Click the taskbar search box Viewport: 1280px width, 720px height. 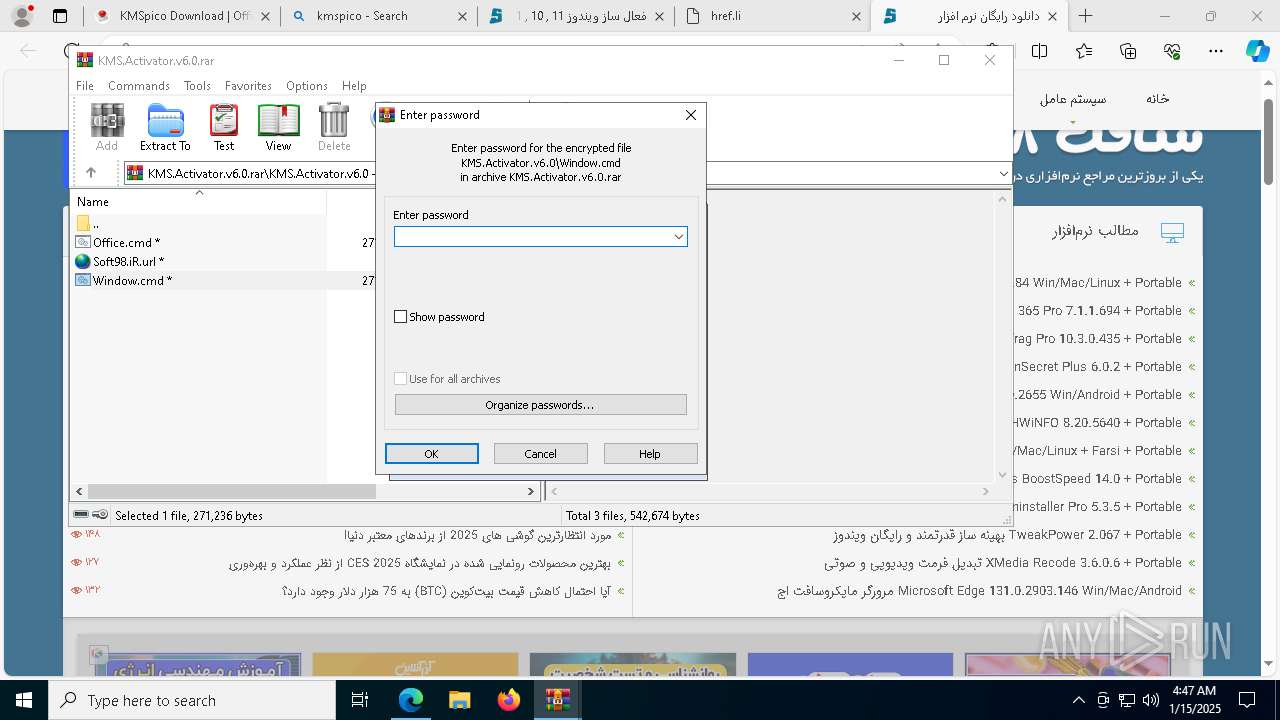coord(192,700)
